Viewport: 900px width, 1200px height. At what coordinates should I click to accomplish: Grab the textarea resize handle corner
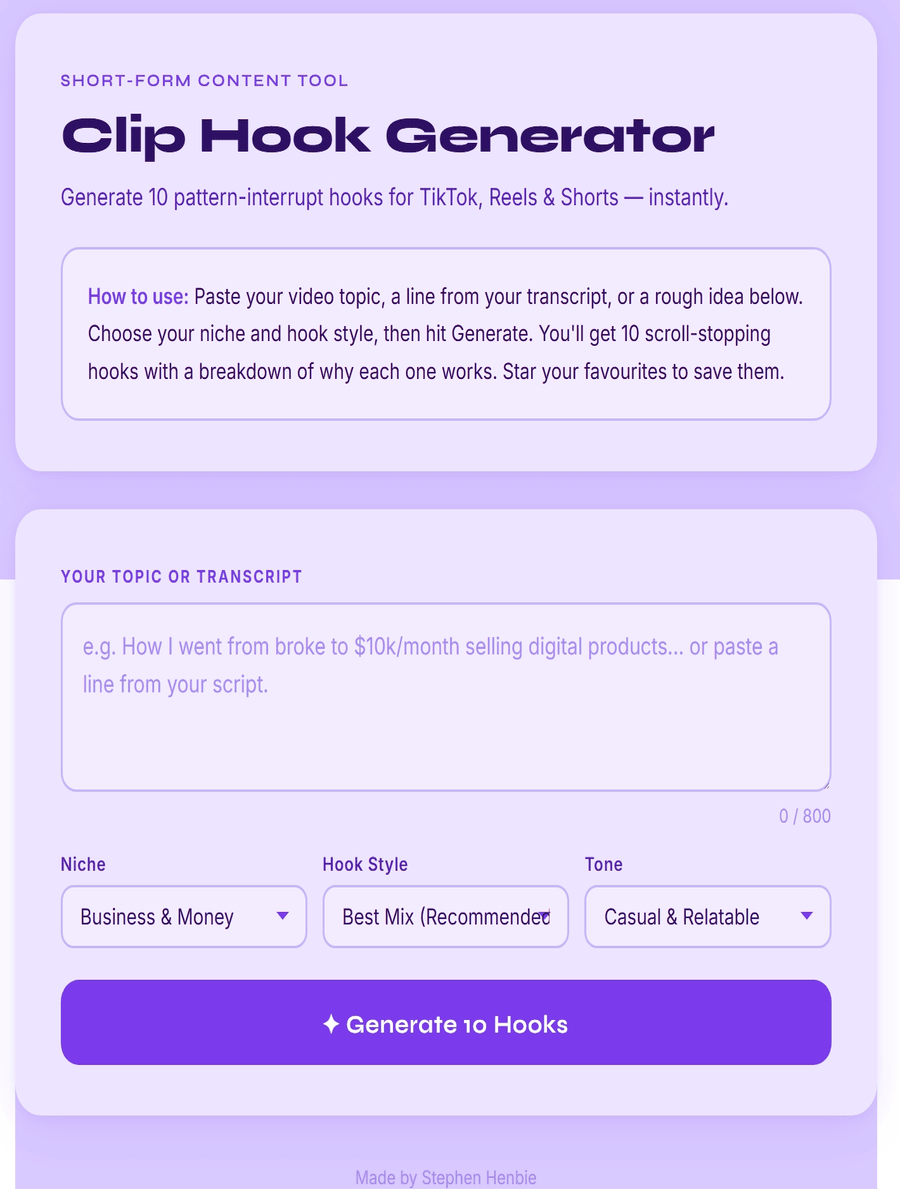824,785
